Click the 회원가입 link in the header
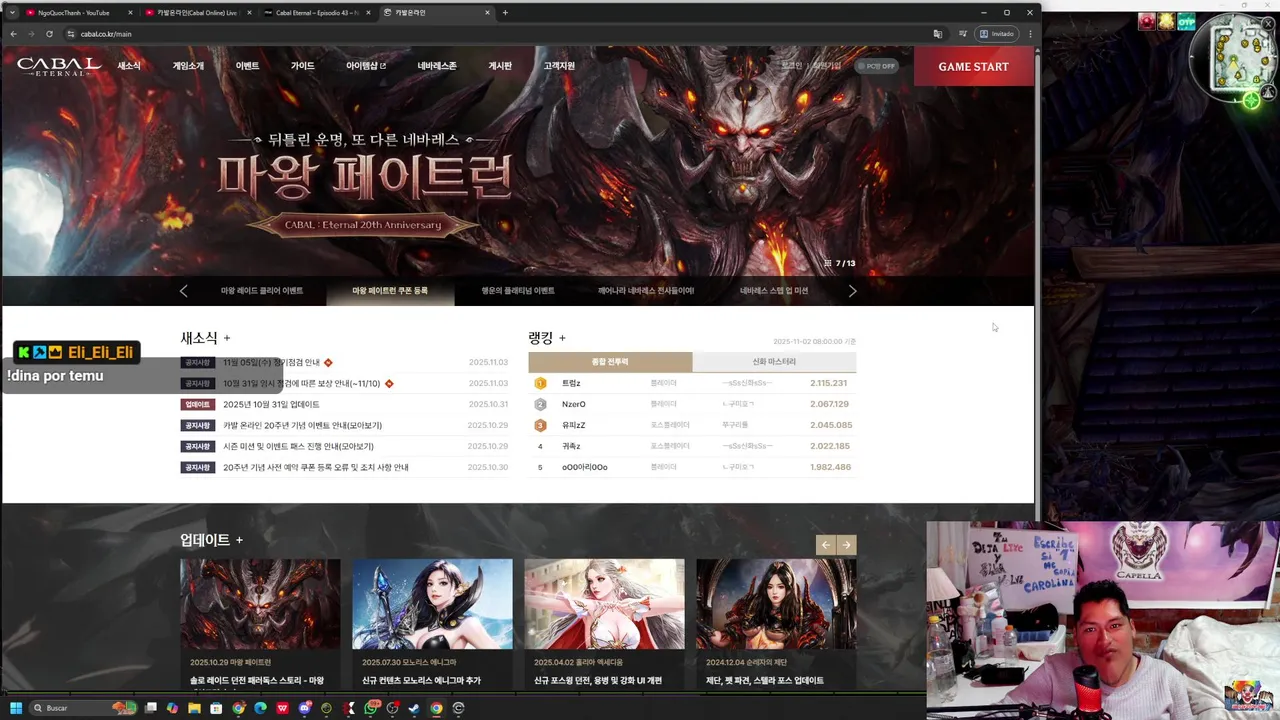Image resolution: width=1280 pixels, height=720 pixels. tap(827, 65)
